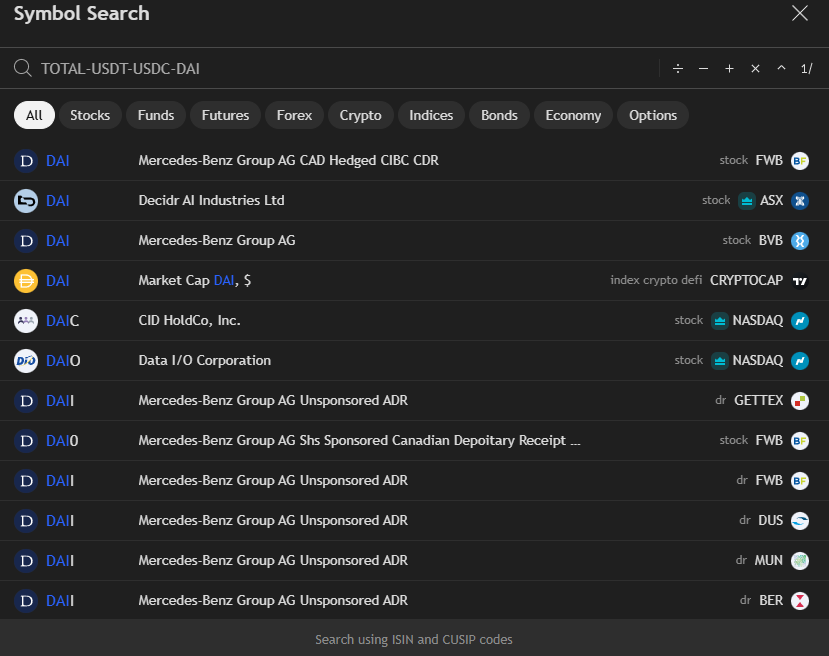This screenshot has height=656, width=829.
Task: Show the Economy category results
Action: pyautogui.click(x=573, y=115)
